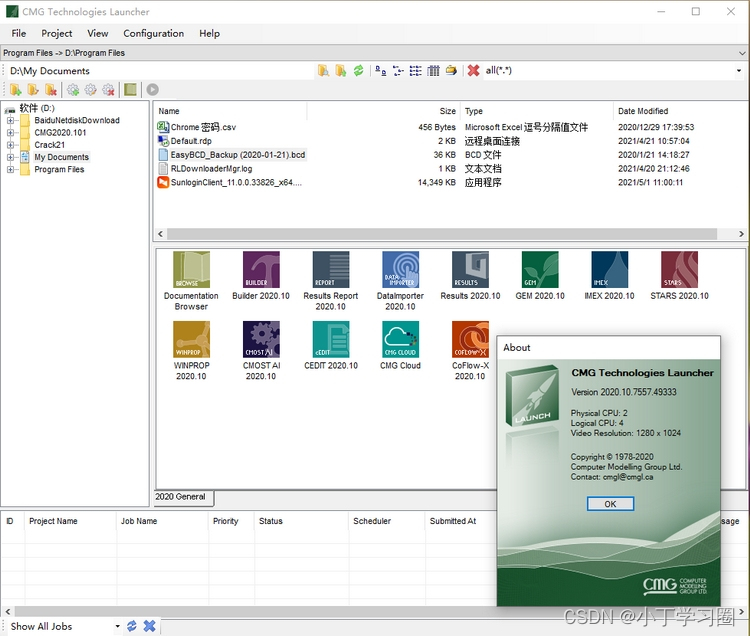The image size is (750, 636).
Task: Open the Project menu
Action: pyautogui.click(x=56, y=33)
